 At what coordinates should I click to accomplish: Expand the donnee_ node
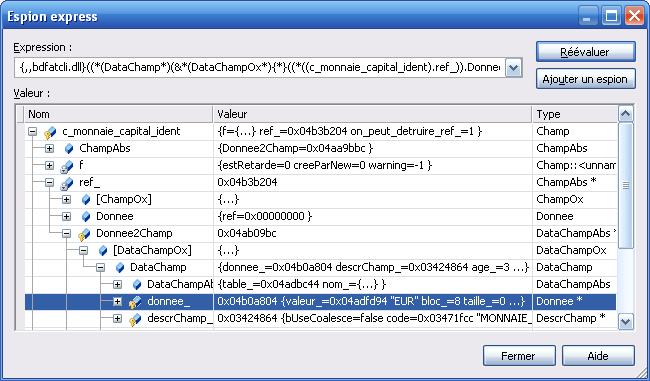coord(117,301)
